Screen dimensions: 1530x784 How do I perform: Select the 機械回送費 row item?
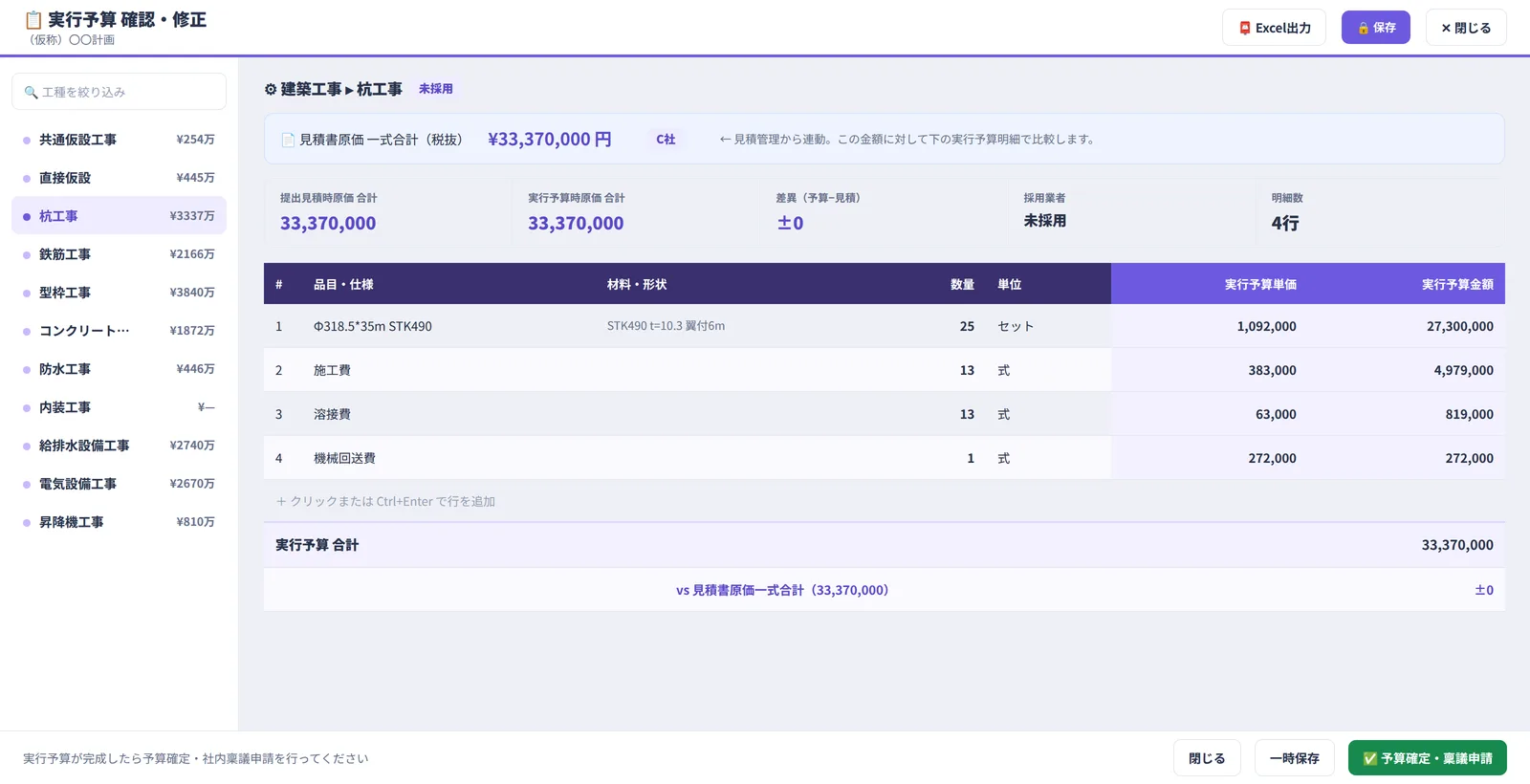point(344,458)
